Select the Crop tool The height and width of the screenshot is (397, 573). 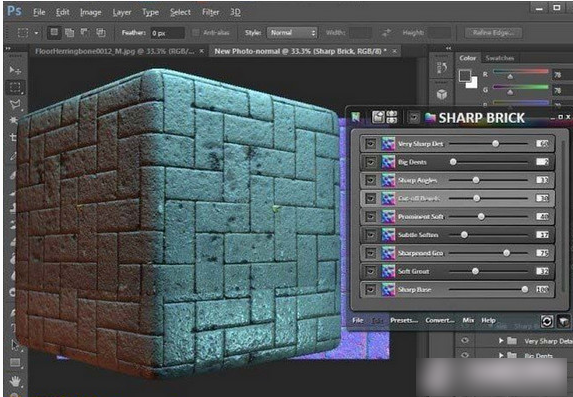tap(14, 137)
